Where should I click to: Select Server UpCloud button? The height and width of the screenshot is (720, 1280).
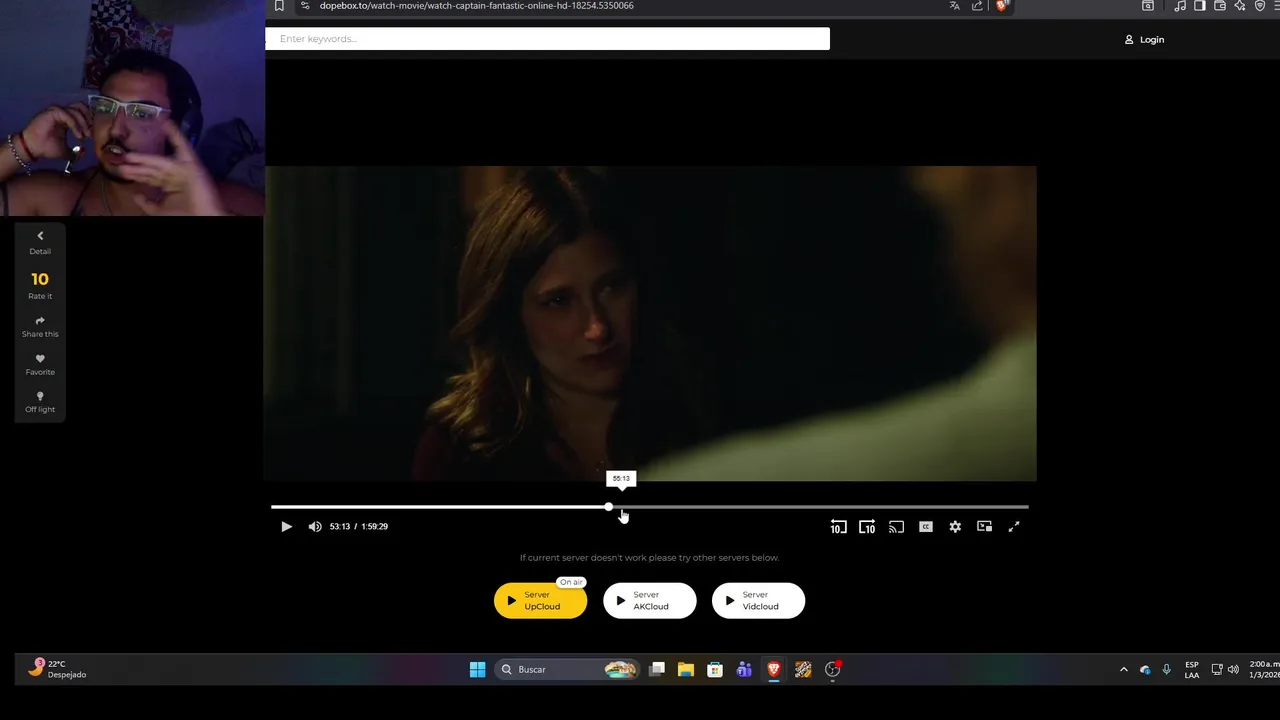(540, 601)
